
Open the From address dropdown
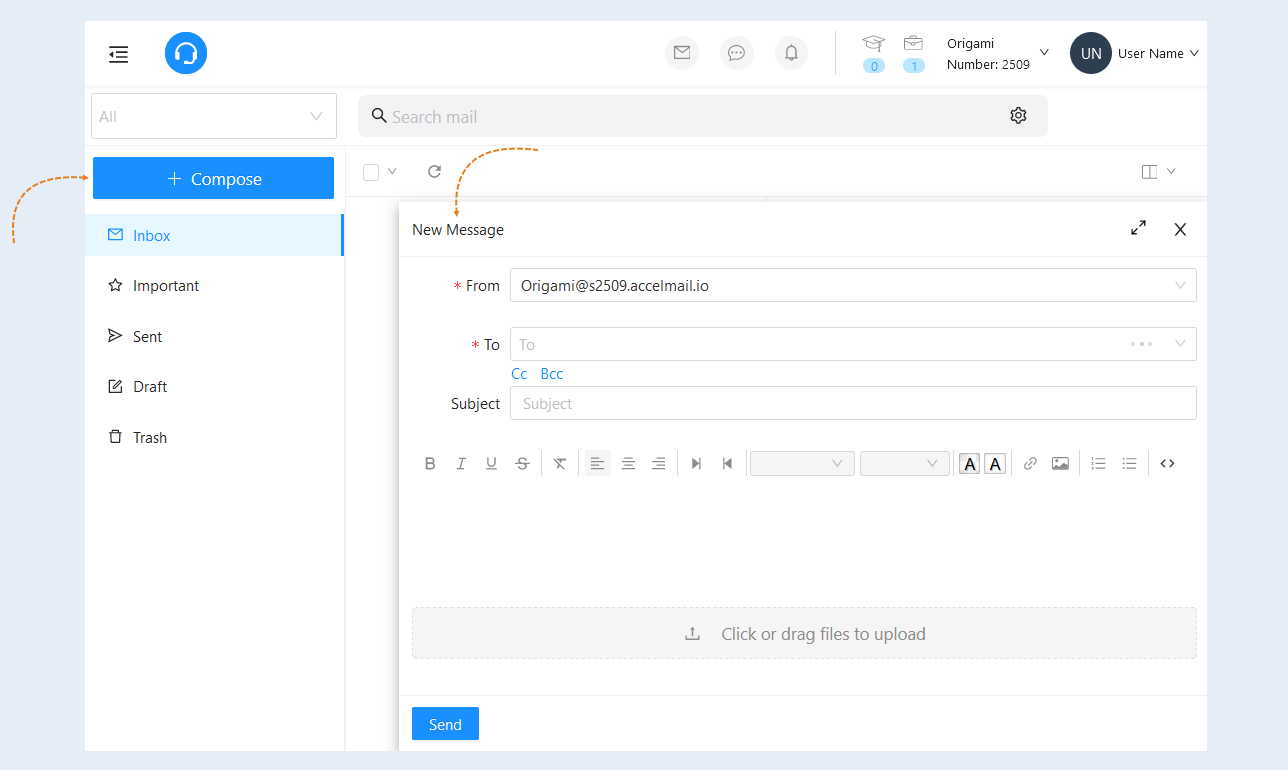coord(853,285)
